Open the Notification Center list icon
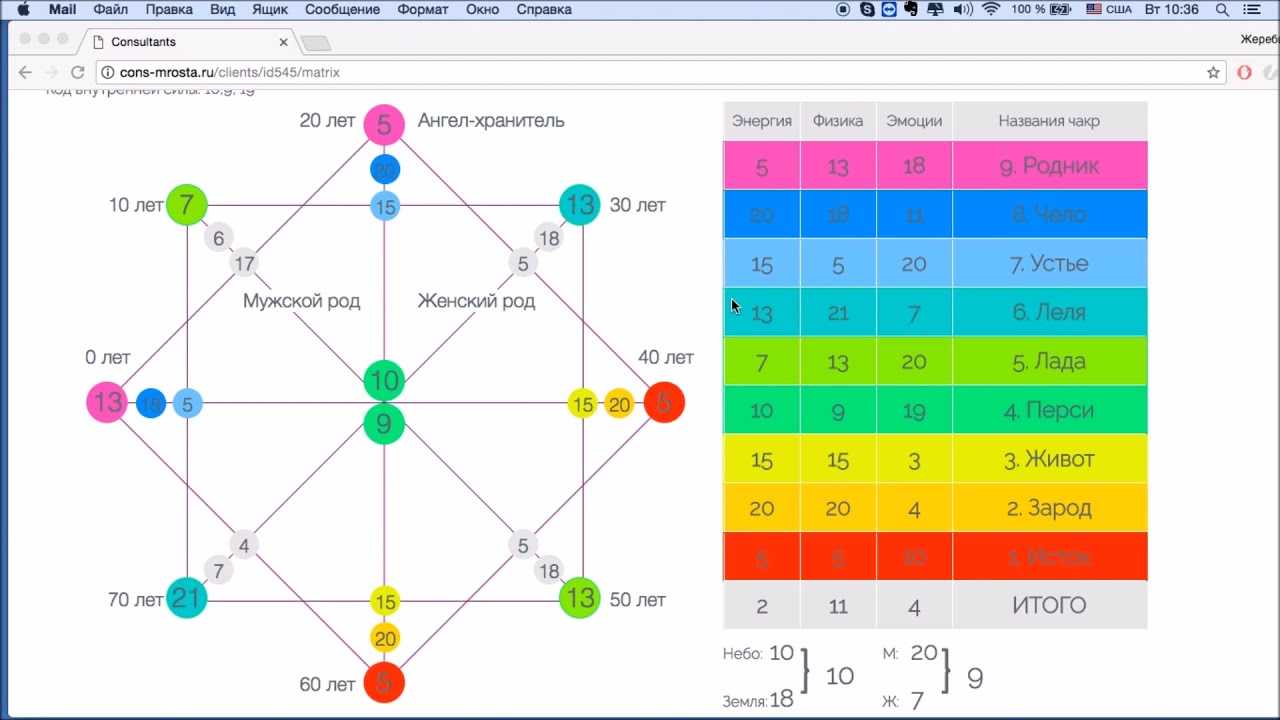Screen dimensions: 1280x720 pyautogui.click(x=1251, y=9)
